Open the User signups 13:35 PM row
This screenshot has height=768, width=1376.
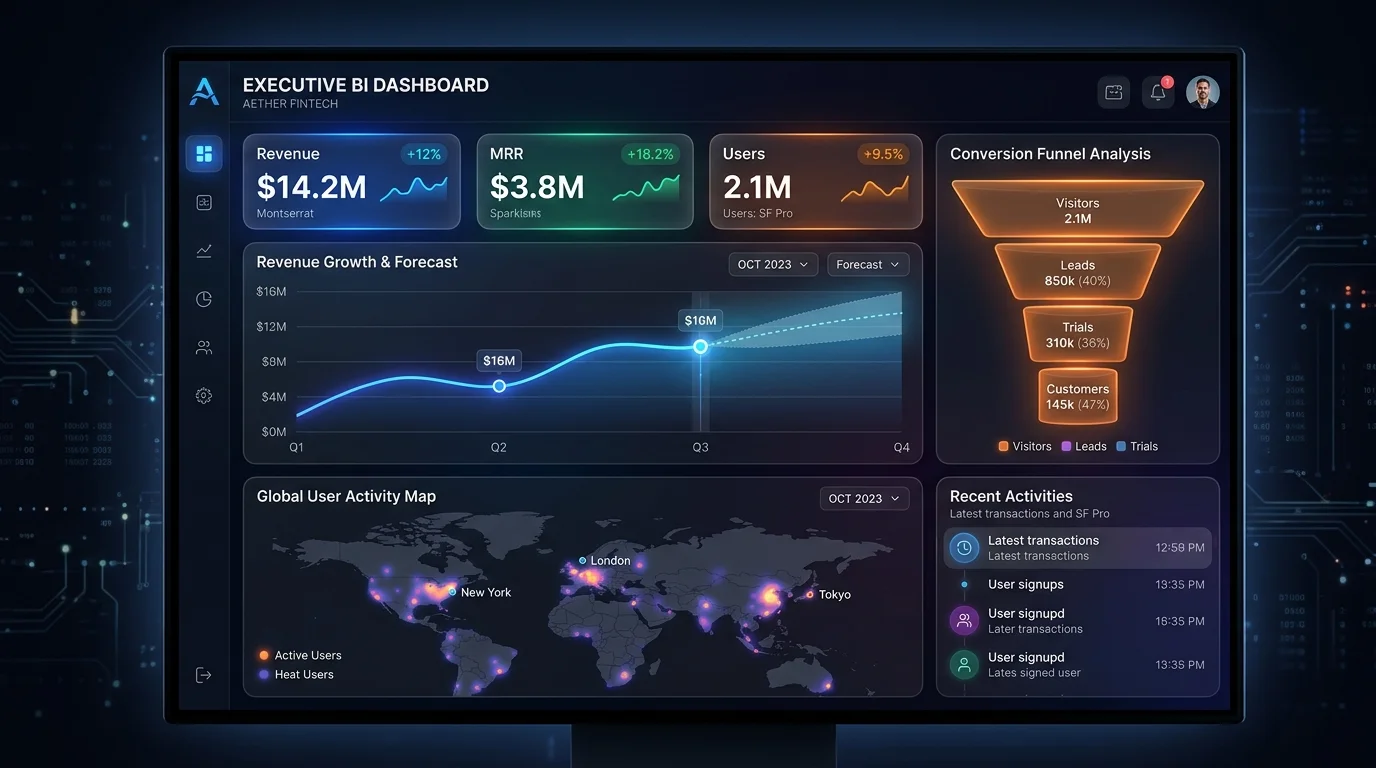pos(1078,584)
